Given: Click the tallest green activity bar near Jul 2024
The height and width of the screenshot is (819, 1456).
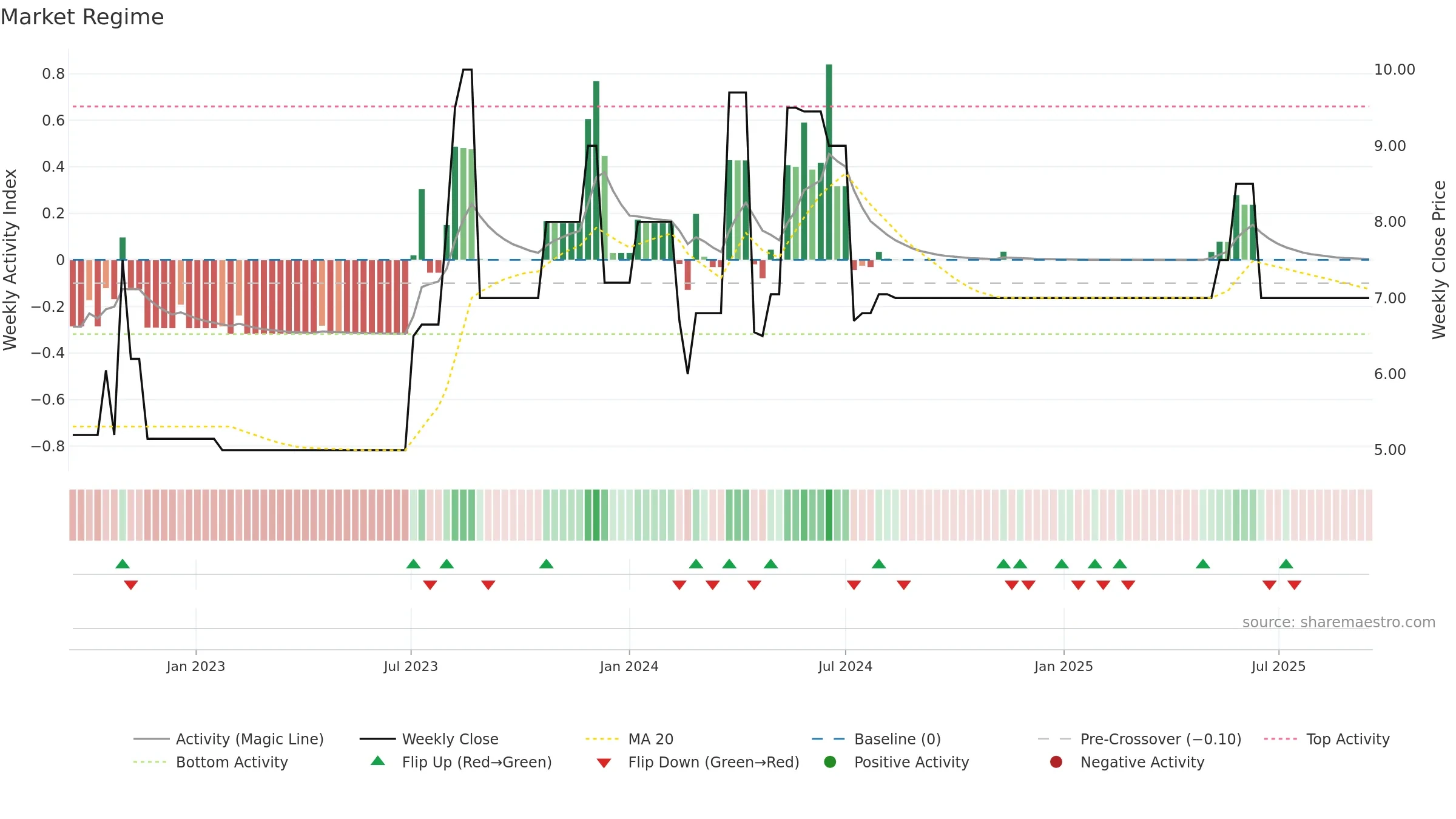Looking at the screenshot, I should pos(829,162).
